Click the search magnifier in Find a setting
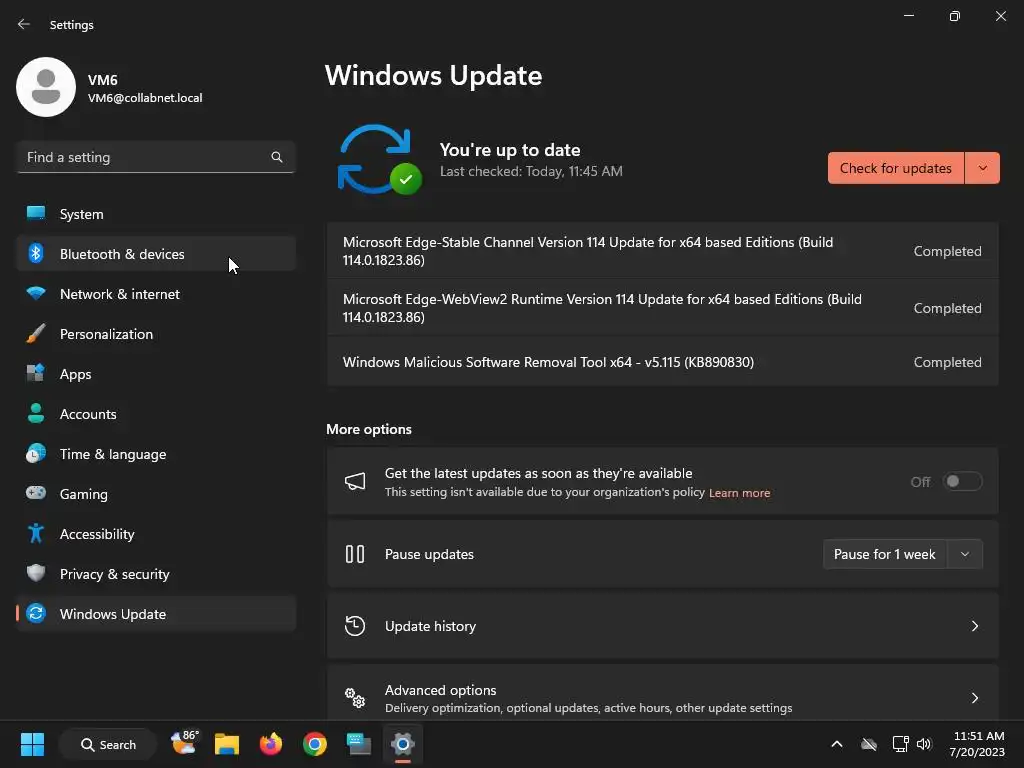The width and height of the screenshot is (1024, 768). tap(277, 157)
